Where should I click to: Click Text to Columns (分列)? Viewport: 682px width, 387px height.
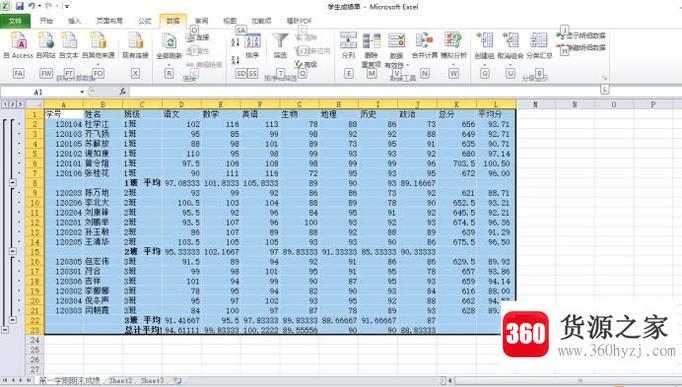pyautogui.click(x=348, y=46)
